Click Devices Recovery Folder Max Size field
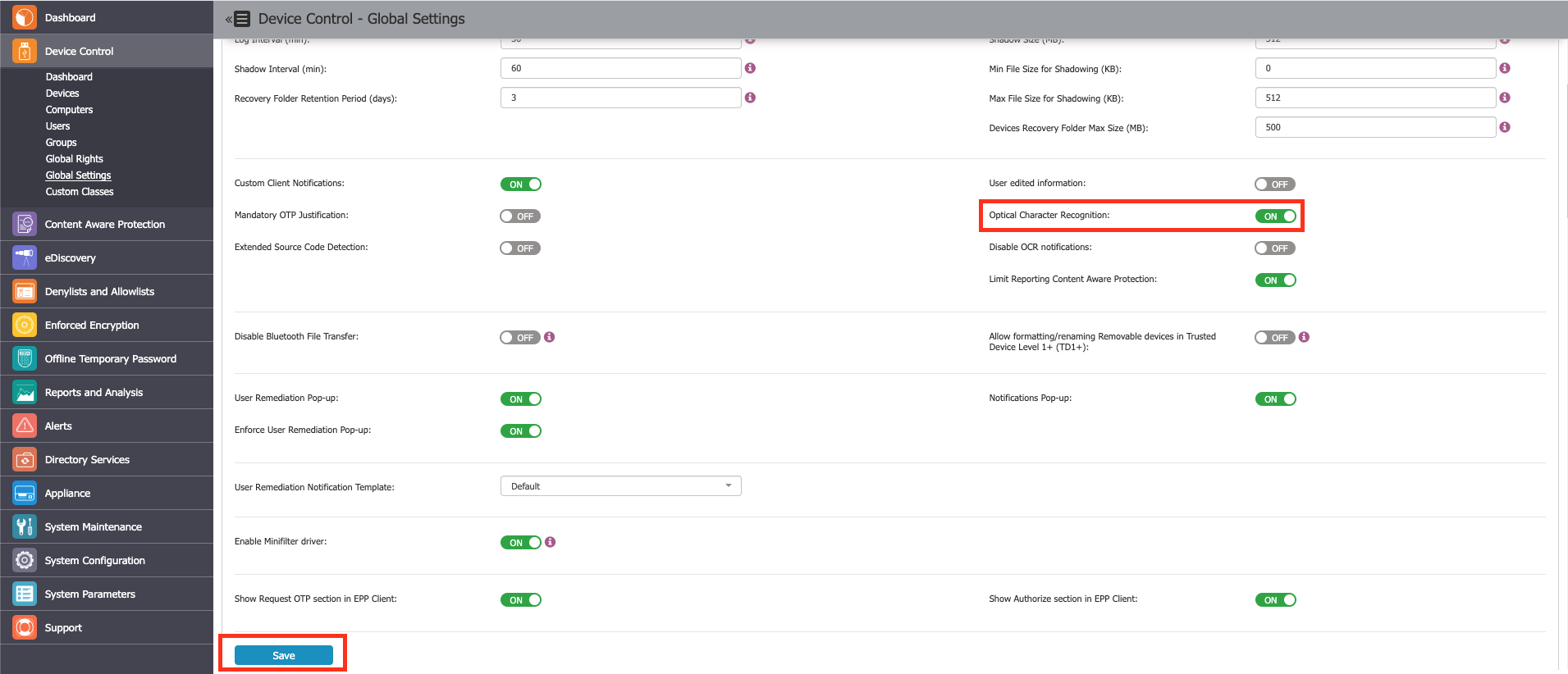Viewport: 1568px width, 674px height. pyautogui.click(x=1376, y=127)
